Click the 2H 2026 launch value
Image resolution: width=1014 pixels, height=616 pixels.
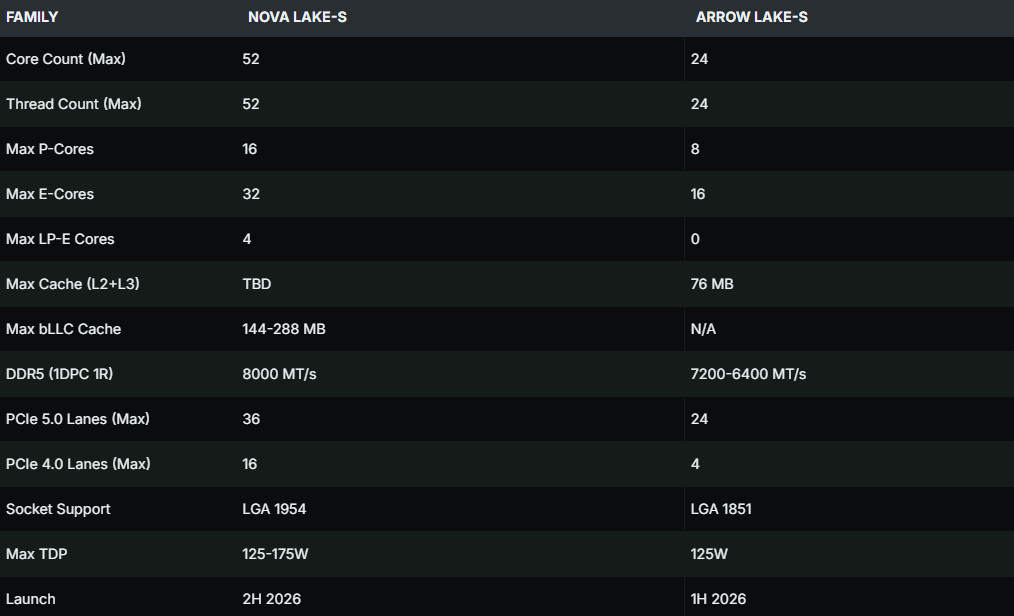271,599
